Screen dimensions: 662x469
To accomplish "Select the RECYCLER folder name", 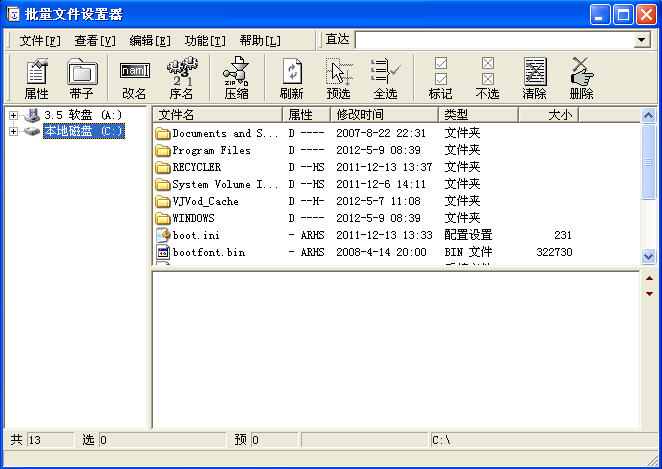I will [x=197, y=168].
